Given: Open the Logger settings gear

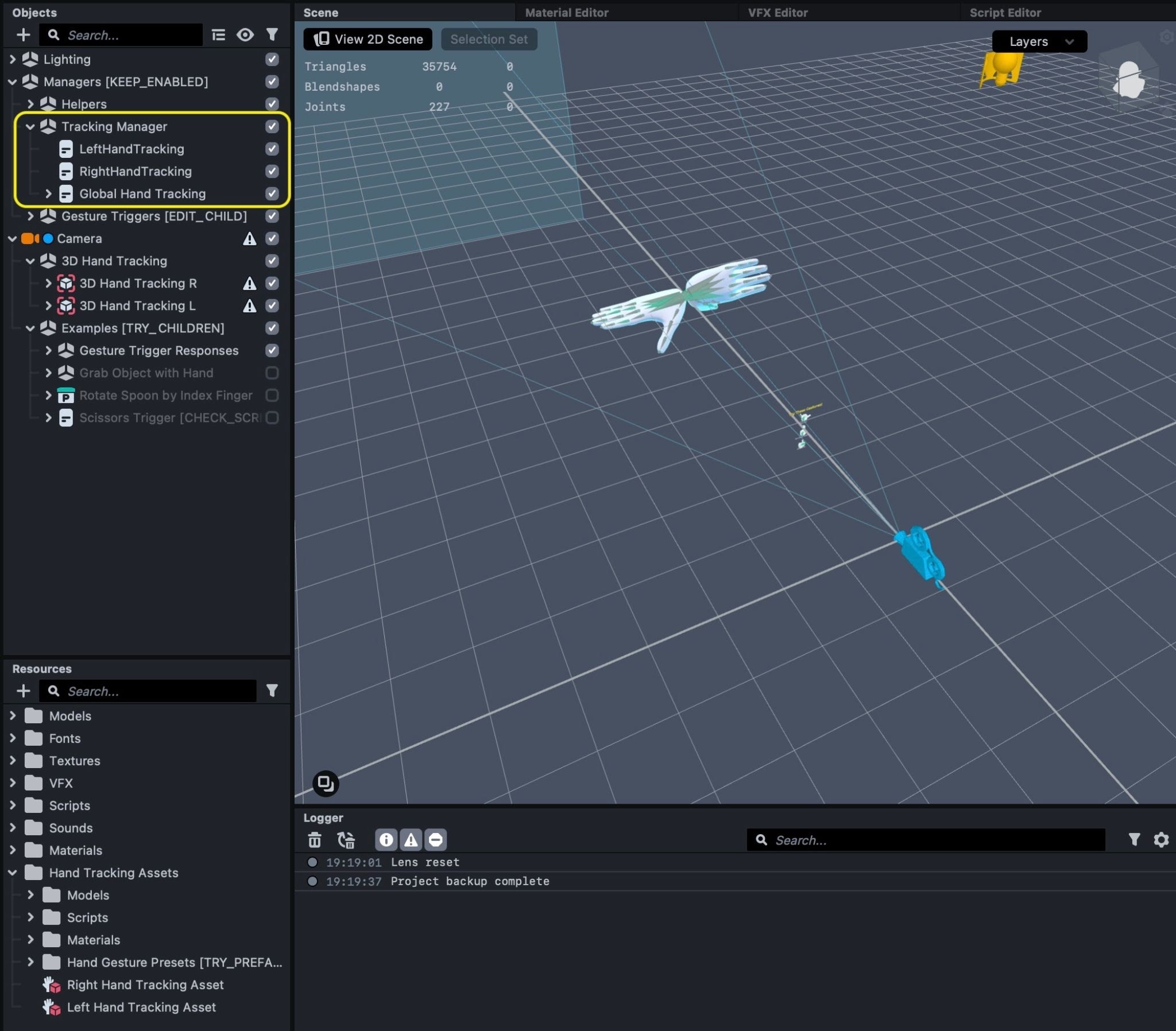Looking at the screenshot, I should [1161, 840].
